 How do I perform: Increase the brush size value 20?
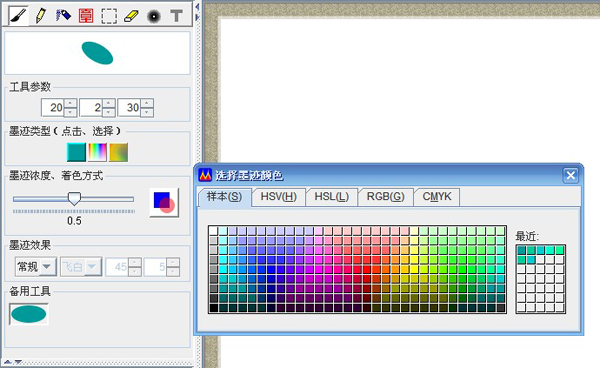tap(70, 103)
